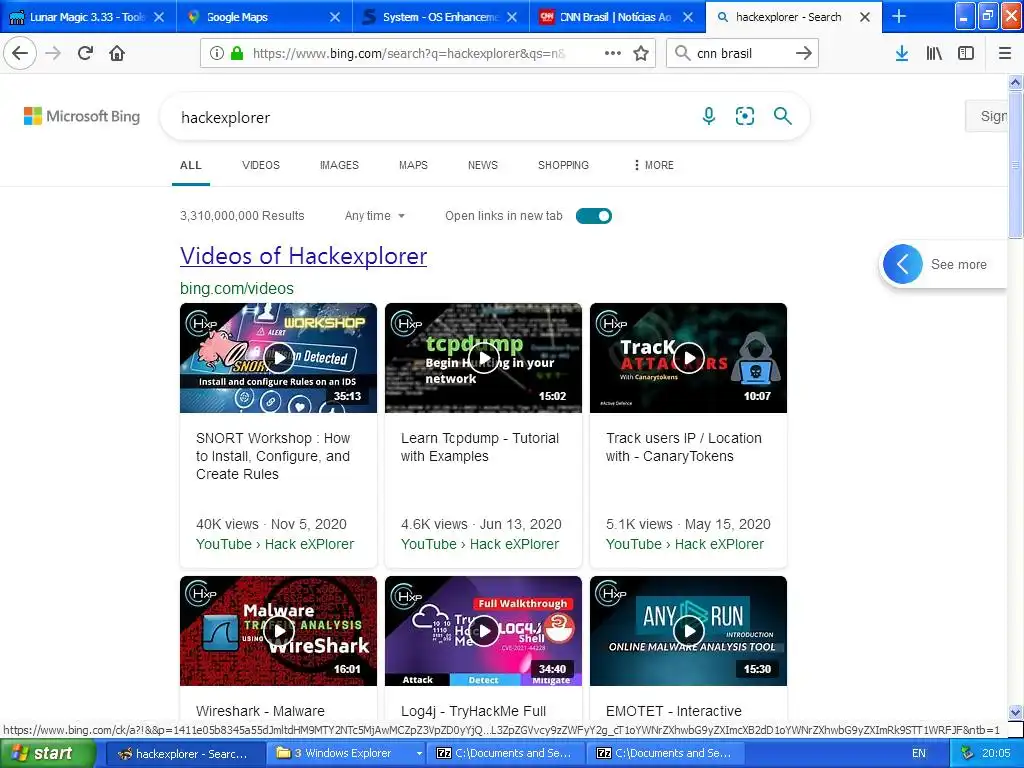Switch to hackexplorer Search taskbar button
This screenshot has width=1024, height=768.
click(x=184, y=753)
